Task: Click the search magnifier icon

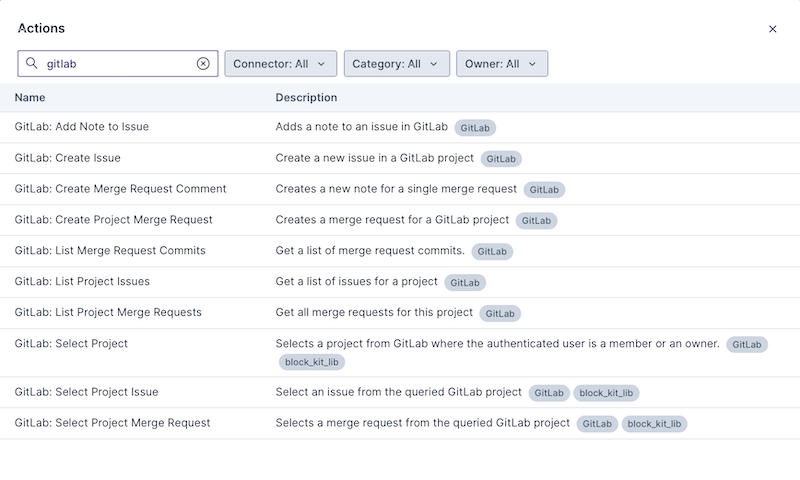Action: (32, 63)
